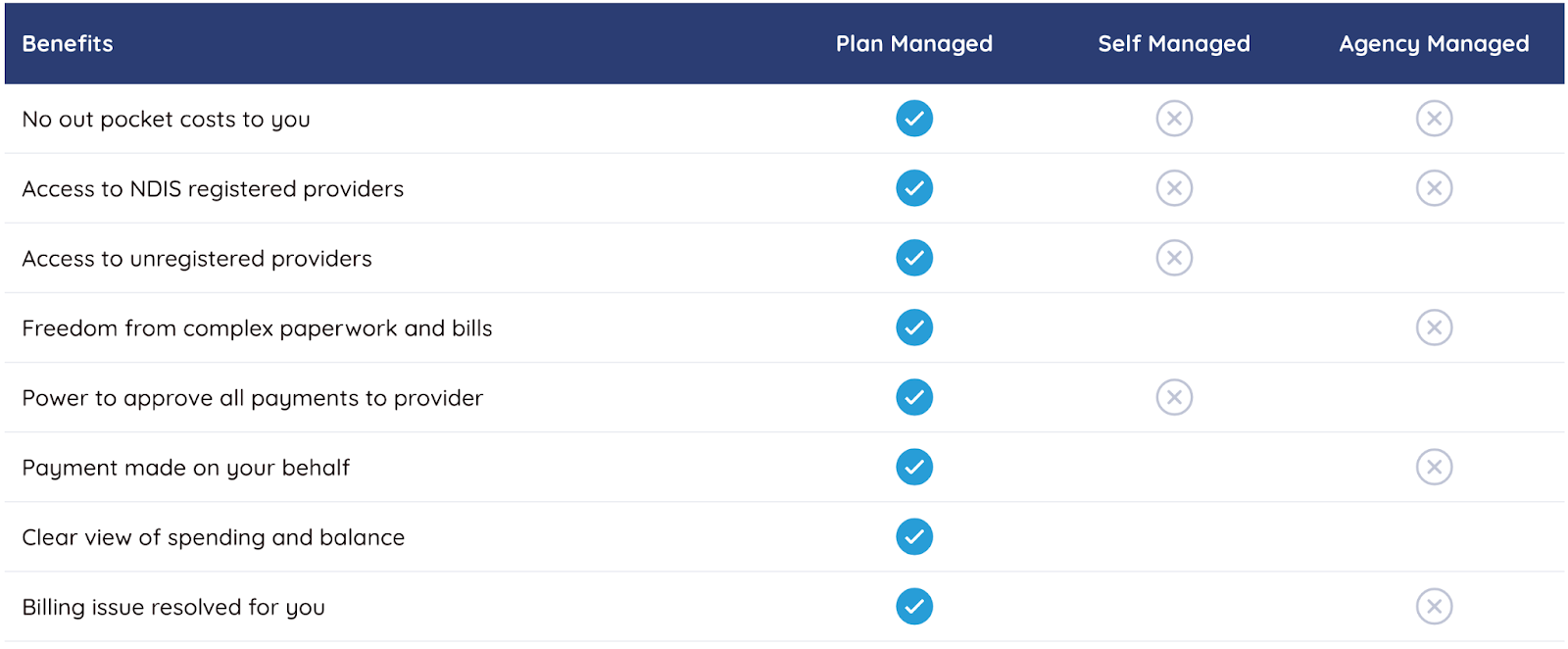1568x649 pixels.
Task: Click the Self Managed cross for no out-of-pocket costs
Action: click(x=1173, y=119)
